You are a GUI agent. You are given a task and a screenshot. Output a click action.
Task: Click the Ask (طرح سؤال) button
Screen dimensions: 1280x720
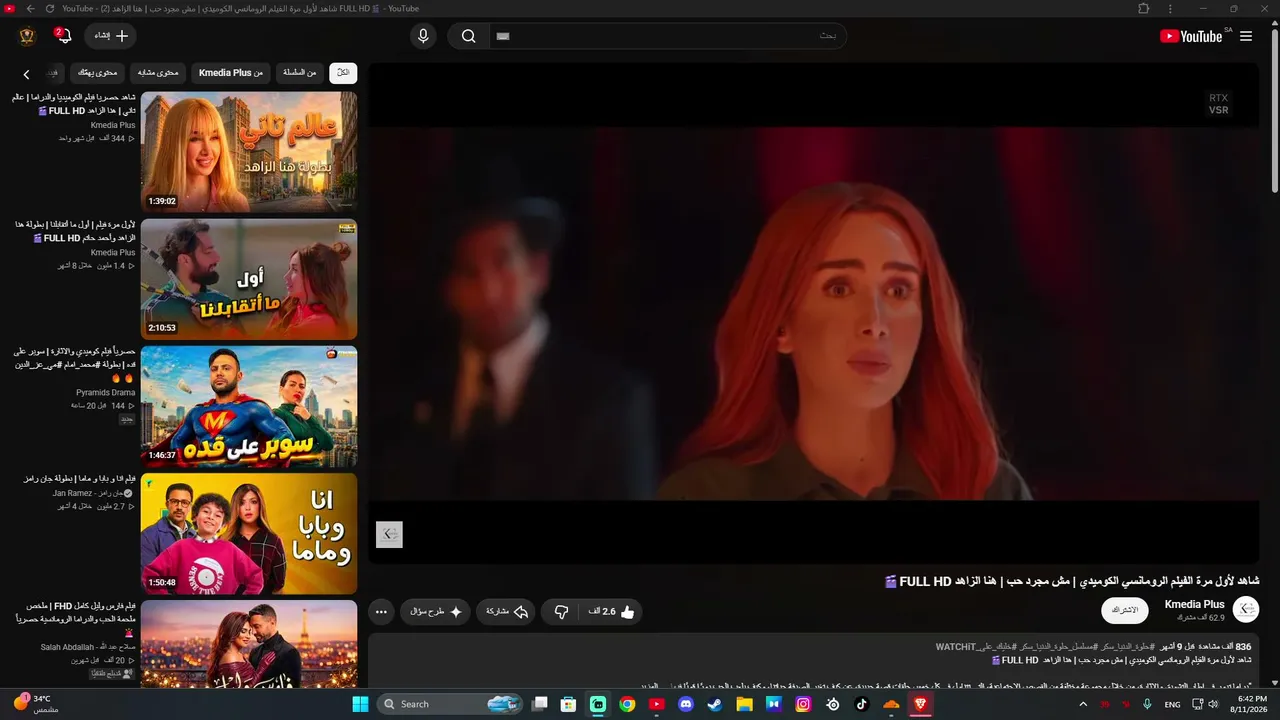(x=437, y=612)
